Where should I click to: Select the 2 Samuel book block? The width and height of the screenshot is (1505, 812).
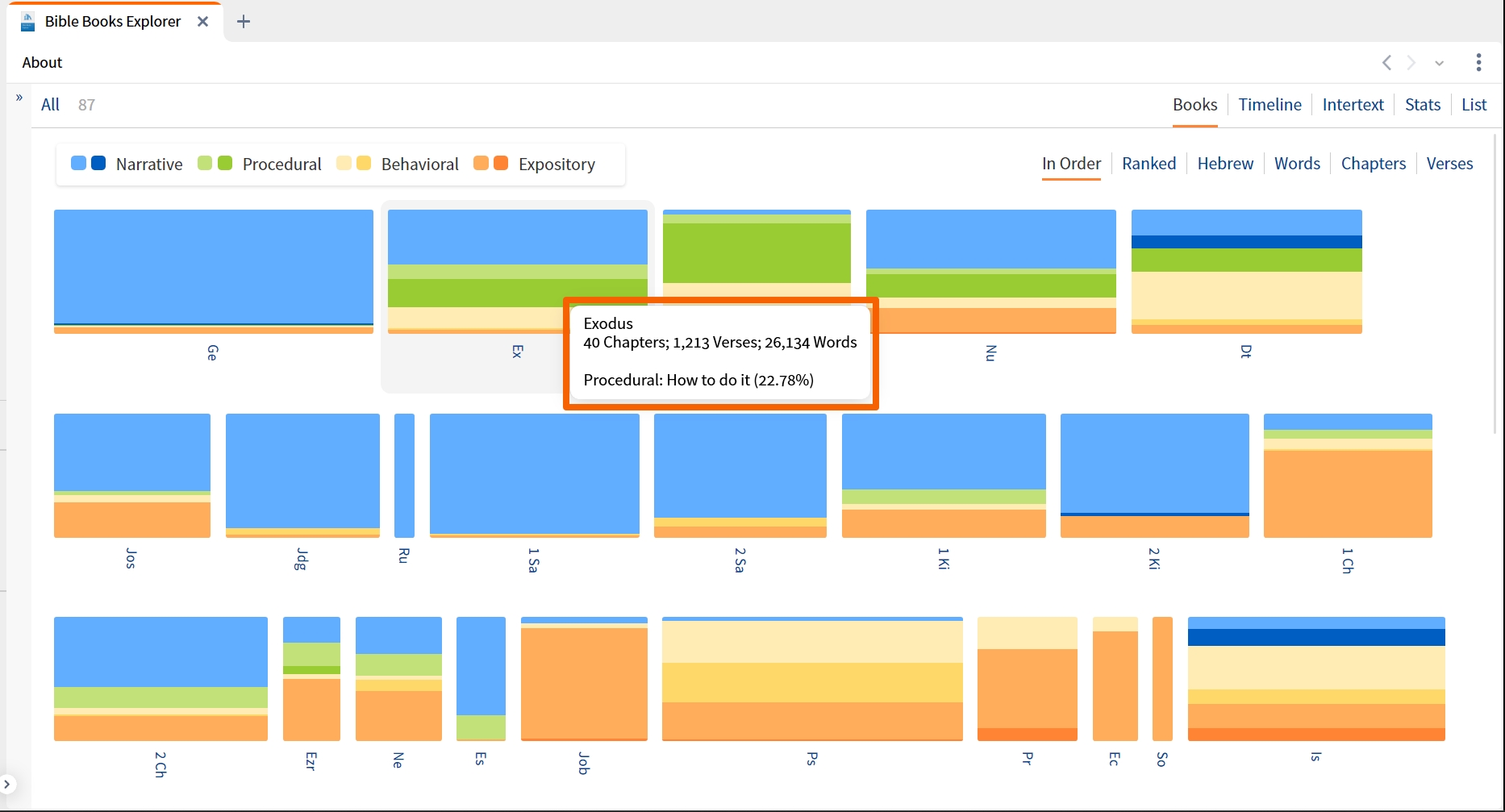pyautogui.click(x=740, y=476)
